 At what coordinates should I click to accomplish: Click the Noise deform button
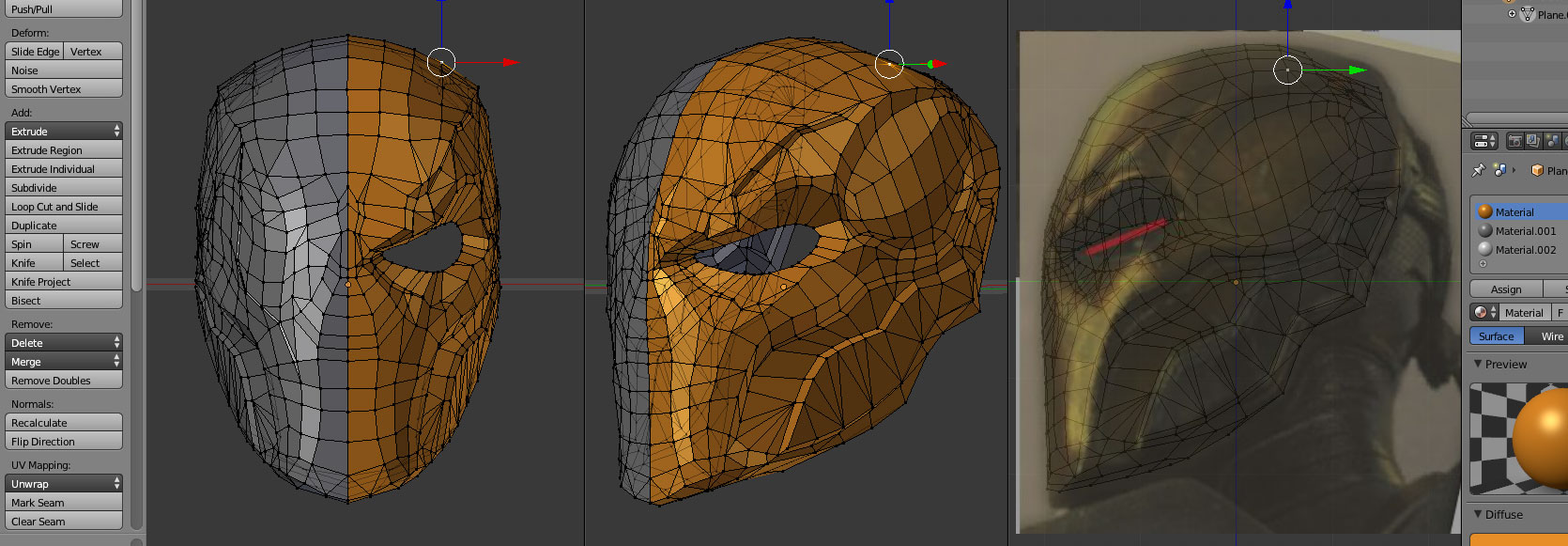click(64, 70)
